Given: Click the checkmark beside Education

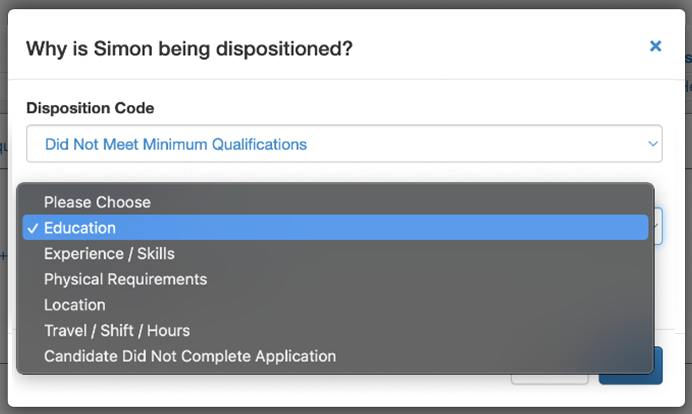Looking at the screenshot, I should (x=33, y=229).
